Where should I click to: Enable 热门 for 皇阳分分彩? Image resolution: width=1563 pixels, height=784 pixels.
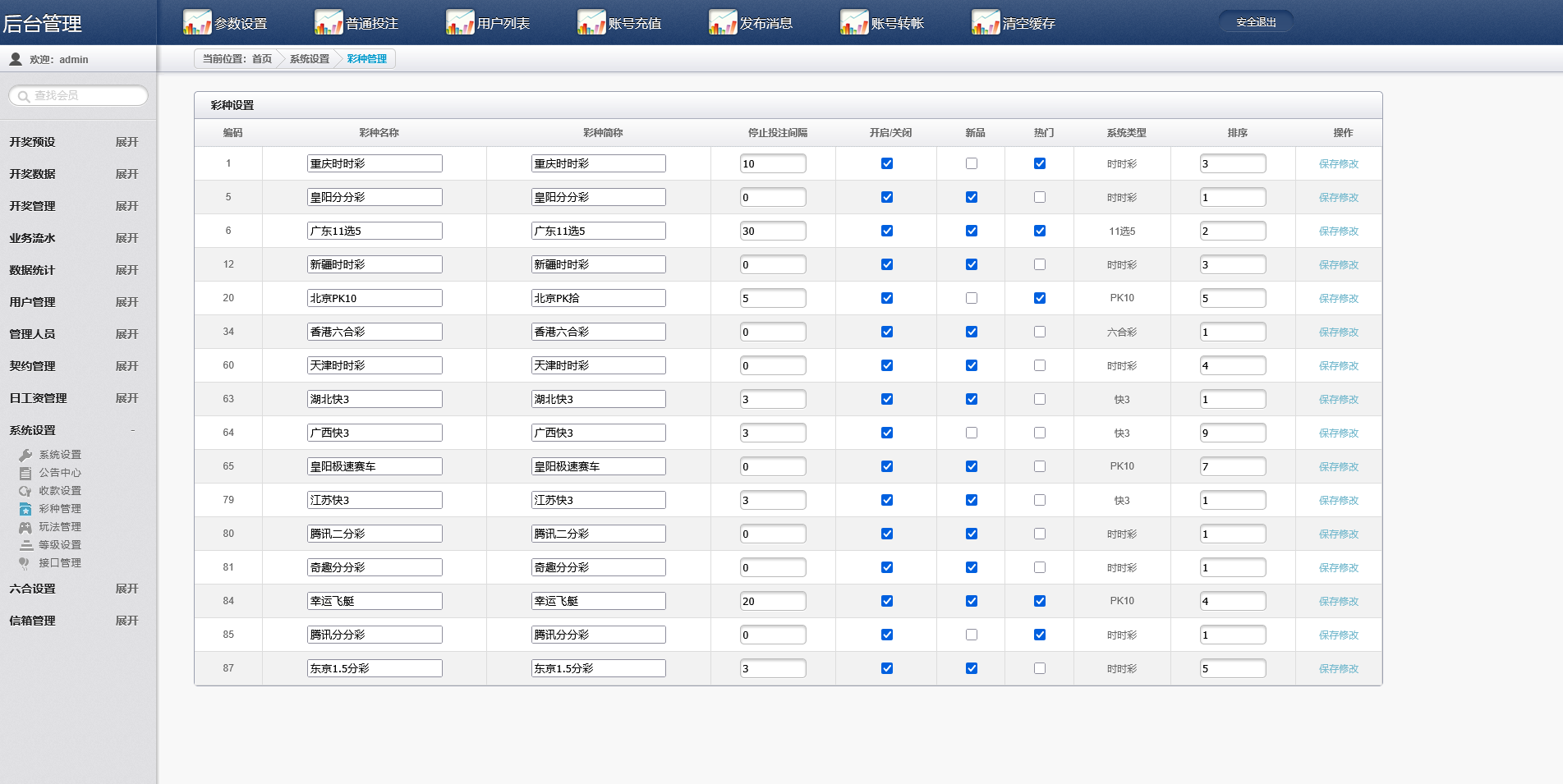pos(1040,197)
